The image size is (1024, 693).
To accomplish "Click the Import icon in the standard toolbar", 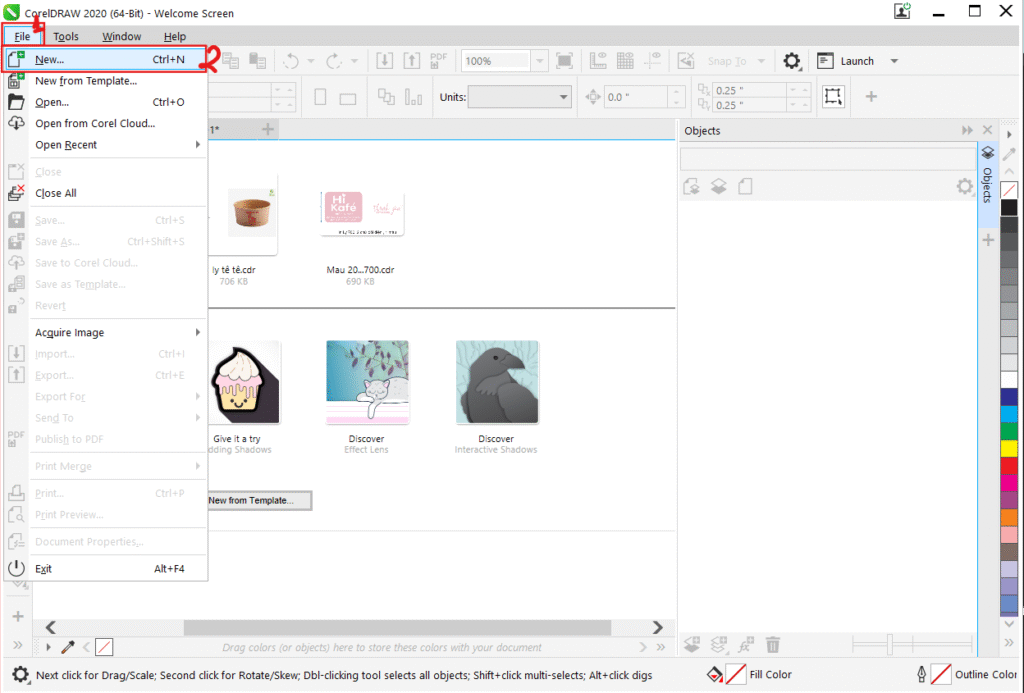I will 385,61.
